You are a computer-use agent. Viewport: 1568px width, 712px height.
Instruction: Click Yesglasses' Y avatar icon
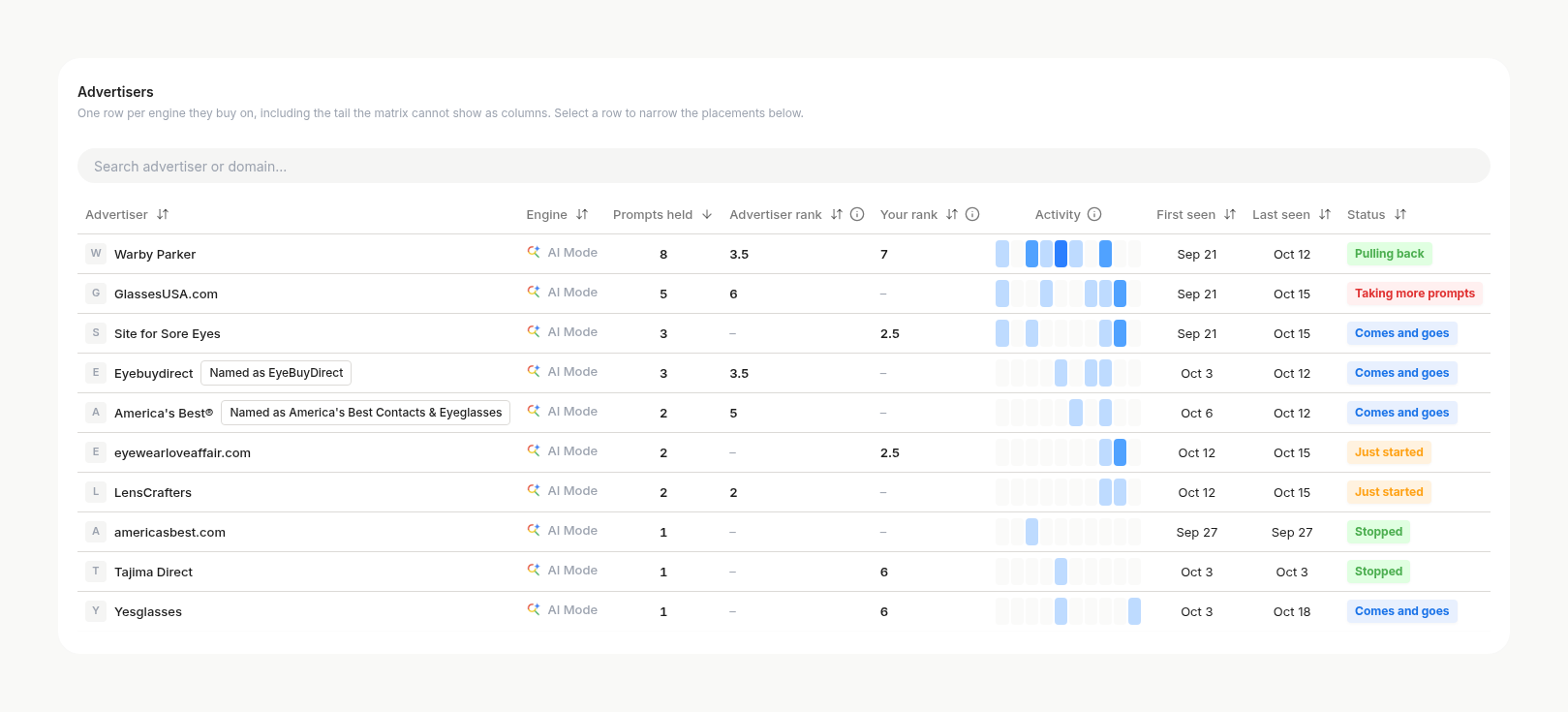tap(96, 611)
